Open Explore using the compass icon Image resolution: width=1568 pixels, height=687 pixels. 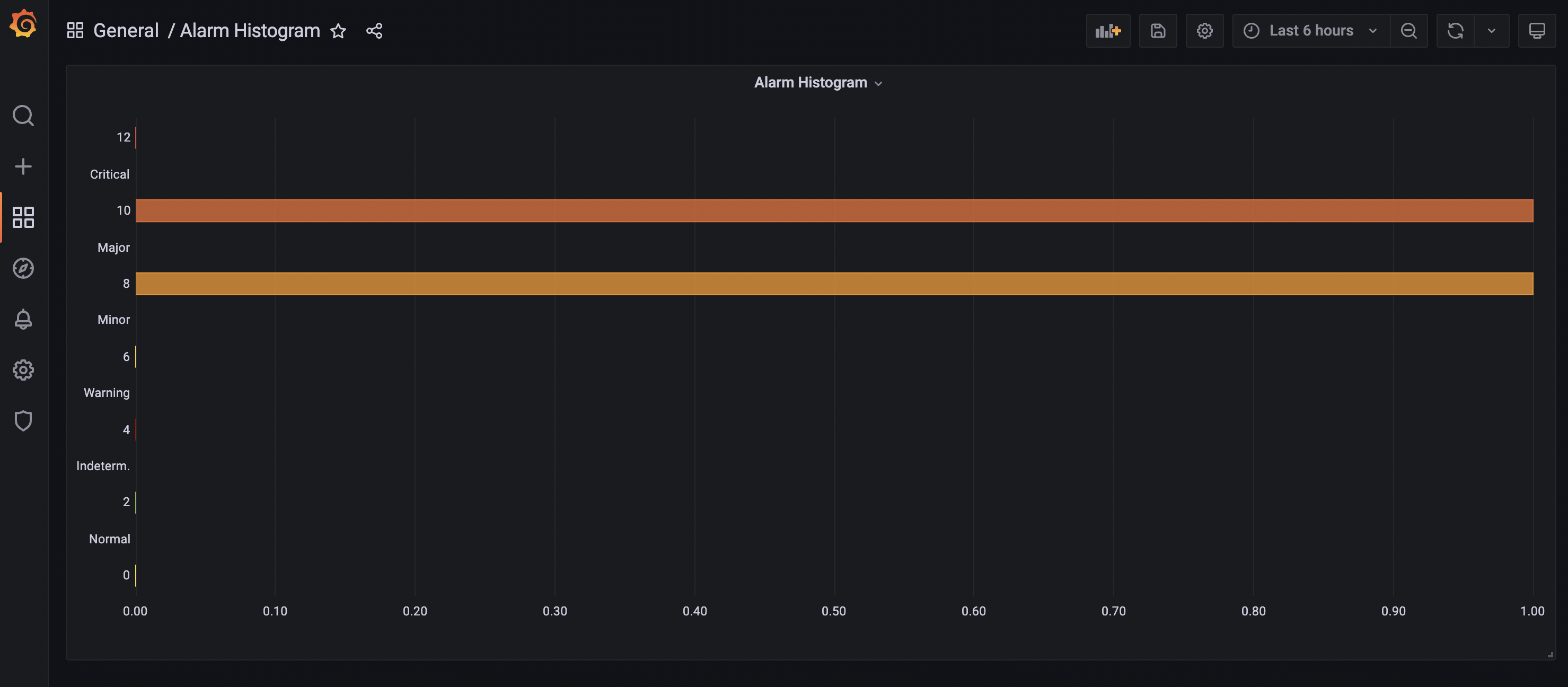click(x=24, y=268)
